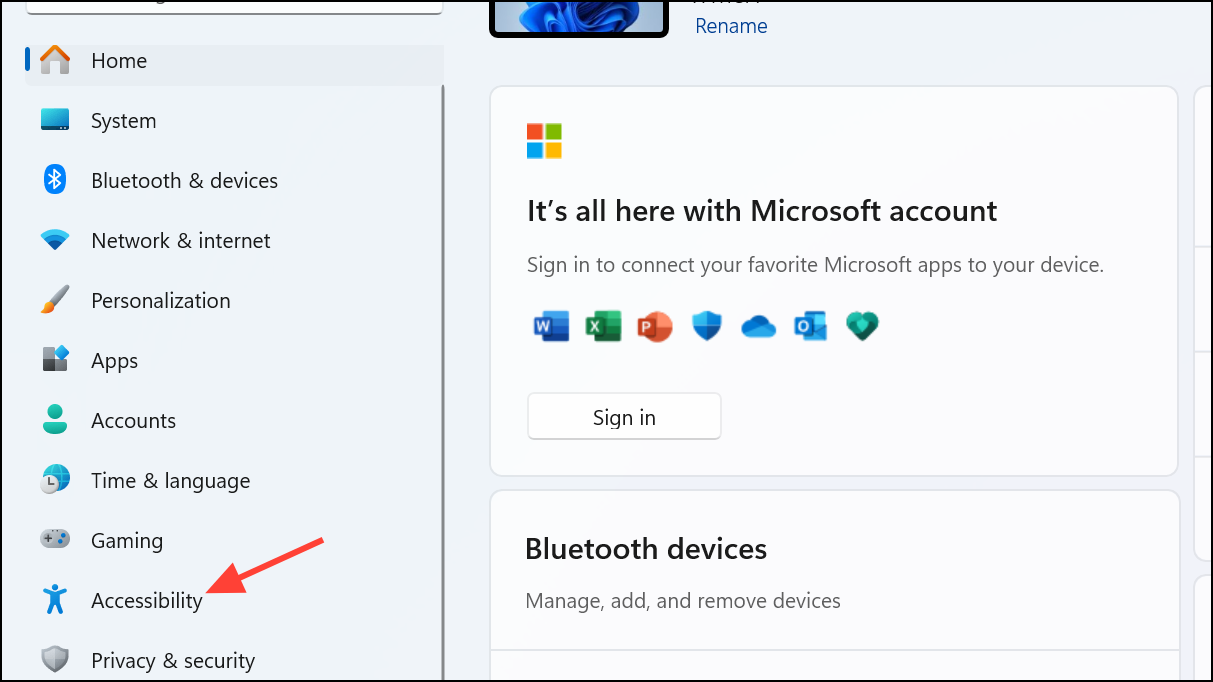This screenshot has height=682, width=1213.
Task: Click the Accounts person icon
Action: pos(55,419)
